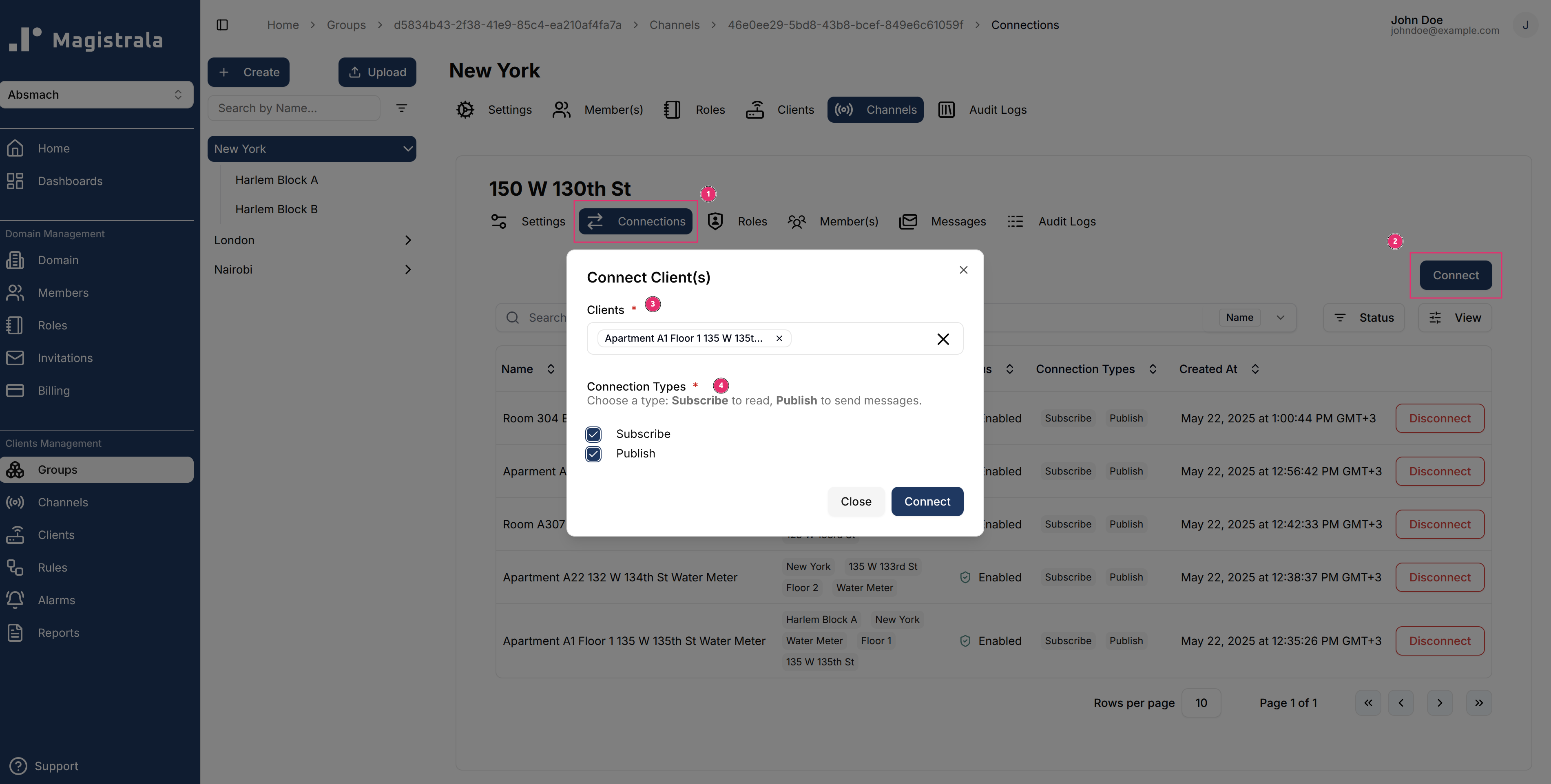Select the Dashboards sidebar icon
The width and height of the screenshot is (1551, 784).
(x=15, y=181)
